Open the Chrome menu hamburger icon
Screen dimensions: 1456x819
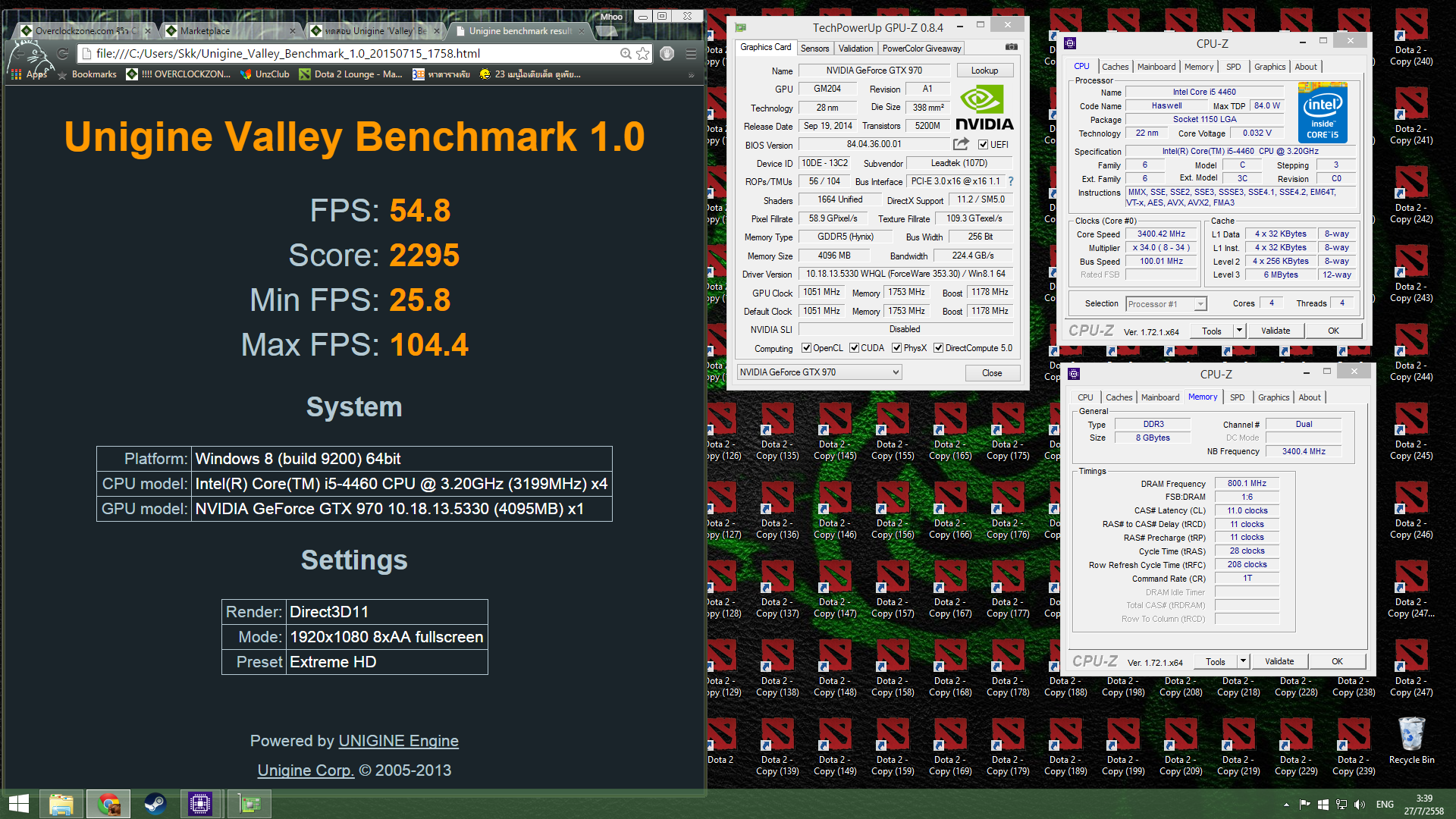point(691,53)
